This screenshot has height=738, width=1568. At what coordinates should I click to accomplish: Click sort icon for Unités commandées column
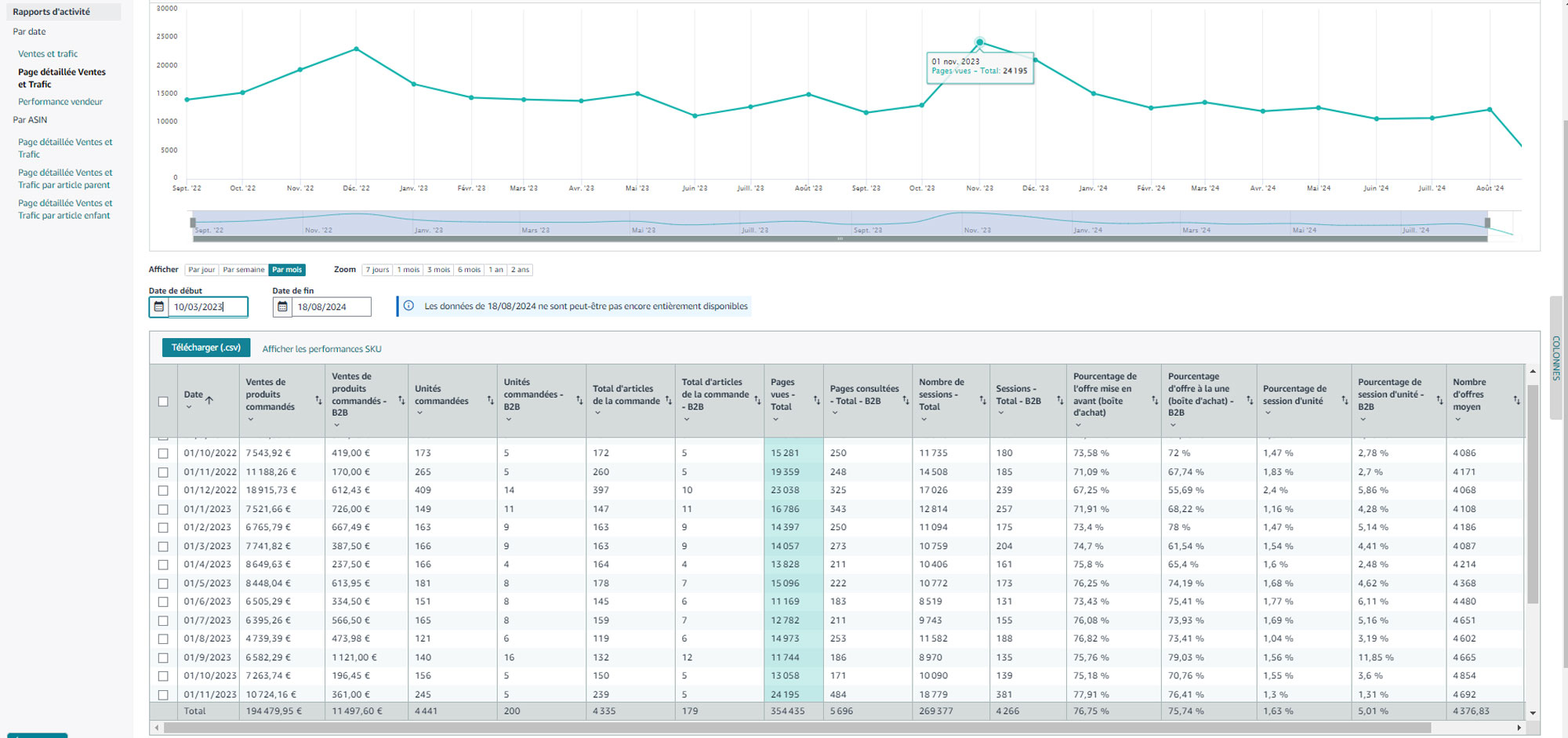491,400
